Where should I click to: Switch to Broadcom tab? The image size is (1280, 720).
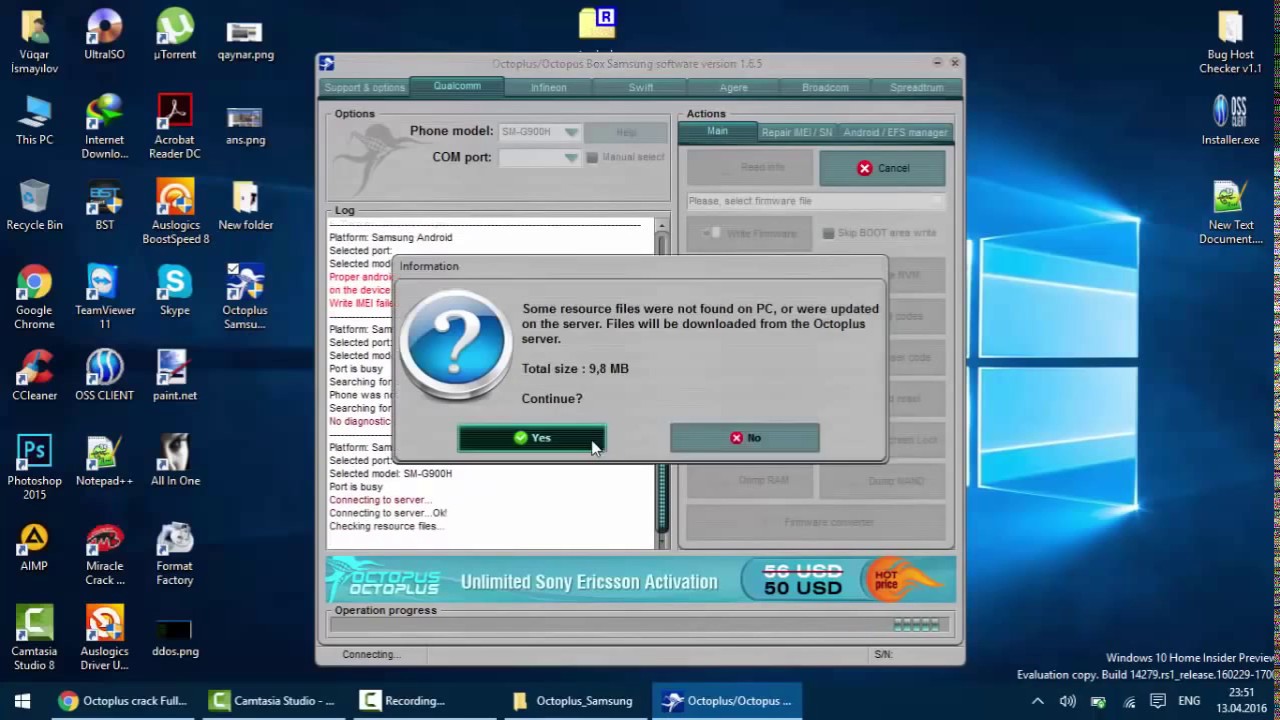coord(825,88)
